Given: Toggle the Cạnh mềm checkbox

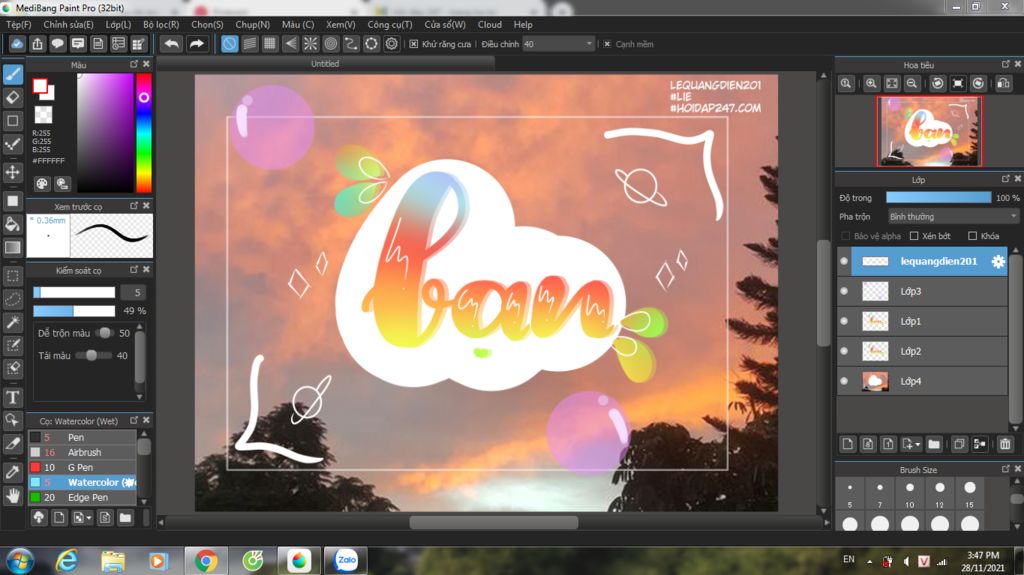Looking at the screenshot, I should pyautogui.click(x=607, y=44).
